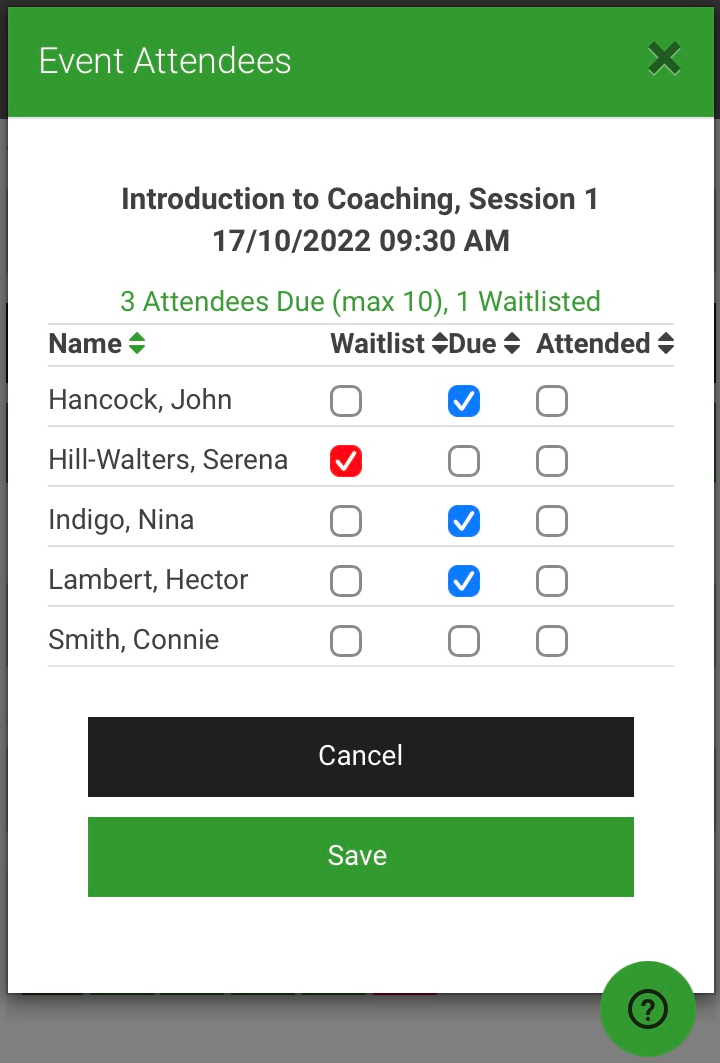This screenshot has width=720, height=1063.
Task: Save the attendee changes
Action: point(361,857)
